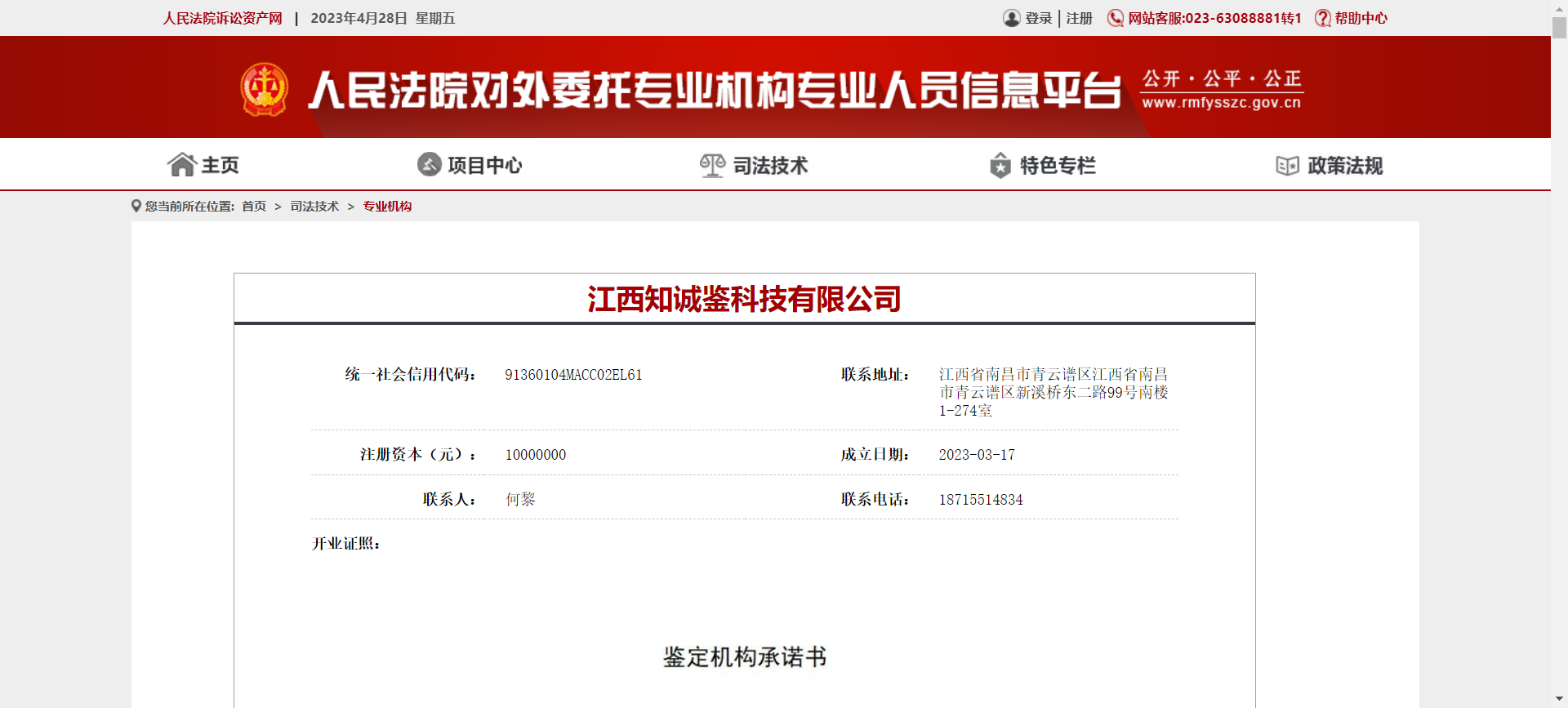Open the 主页 navigation tab
Screen dimensions: 1568x708
pos(204,165)
